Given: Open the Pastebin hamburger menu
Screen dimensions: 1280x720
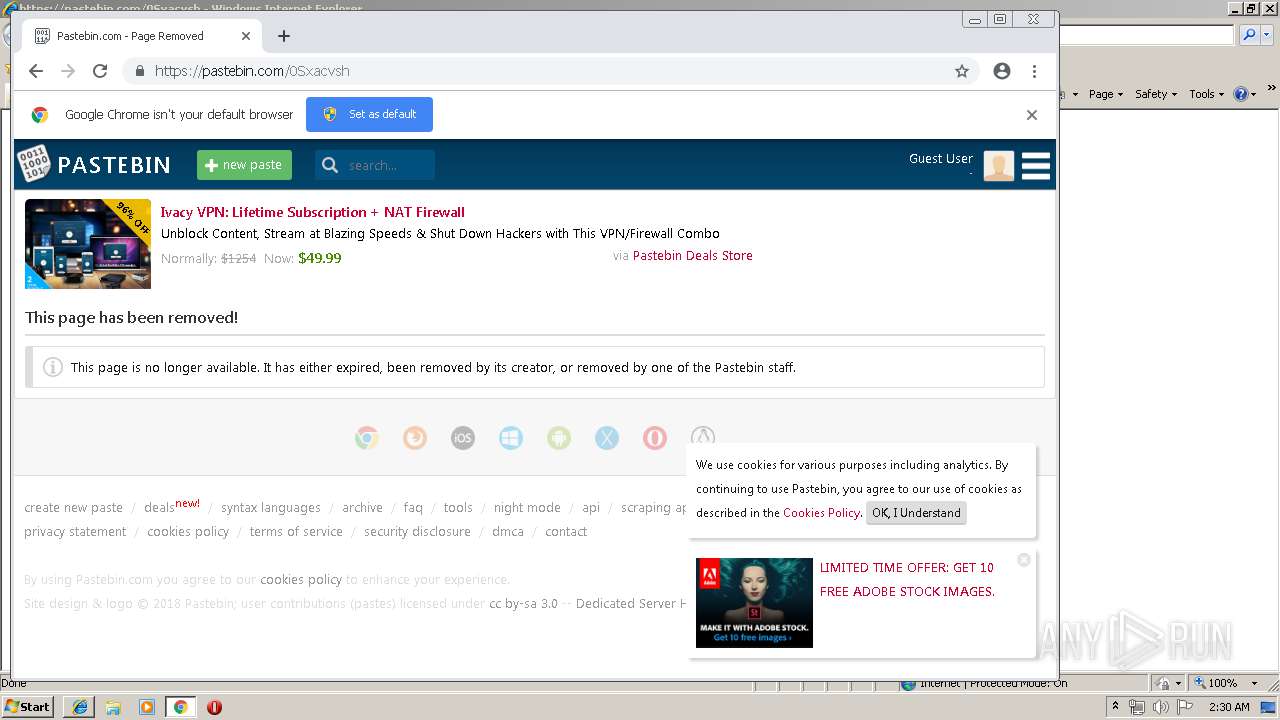Looking at the screenshot, I should (1036, 165).
